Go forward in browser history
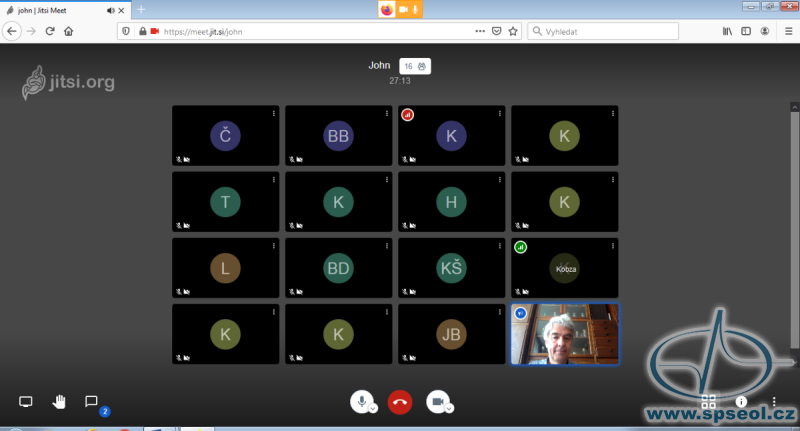 (x=31, y=31)
